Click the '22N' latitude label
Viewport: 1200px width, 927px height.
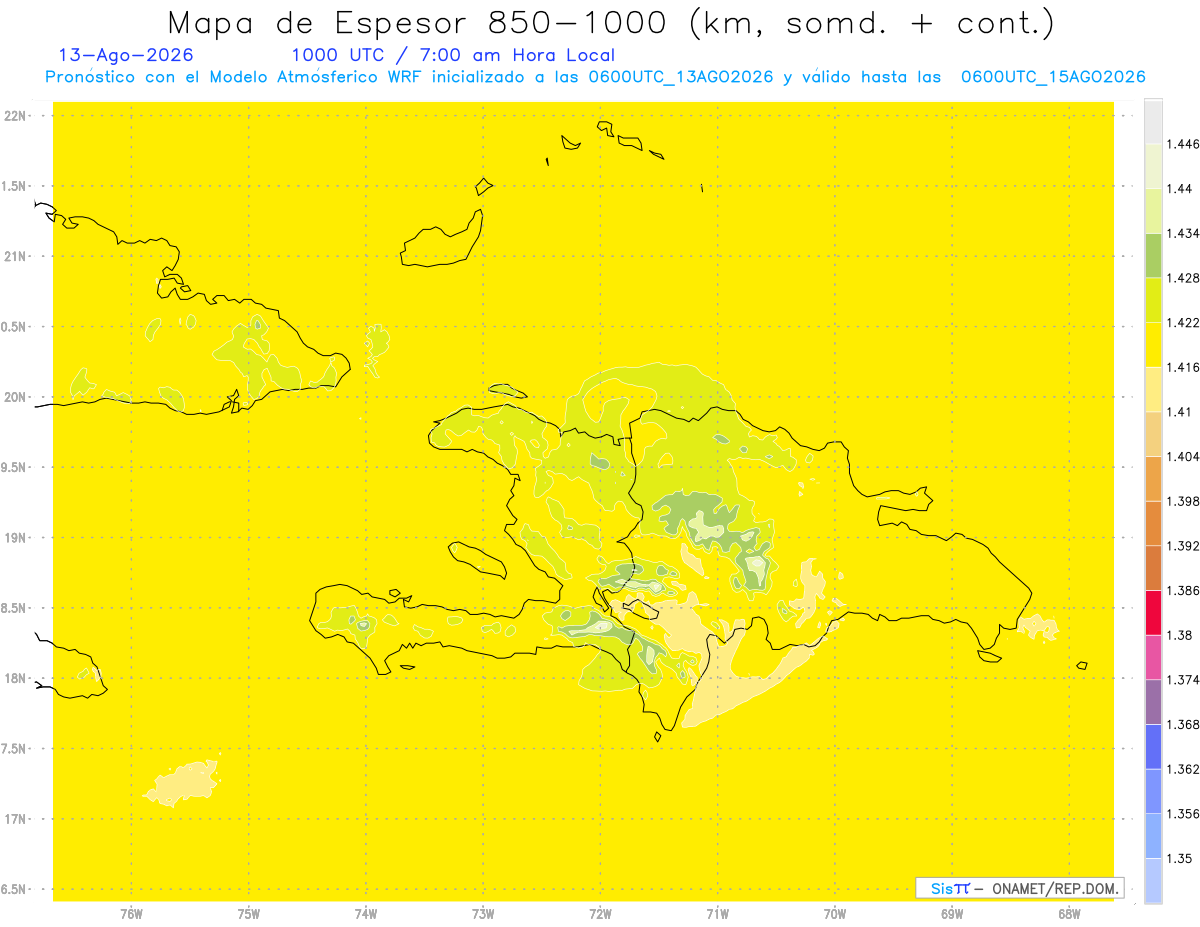[17, 116]
